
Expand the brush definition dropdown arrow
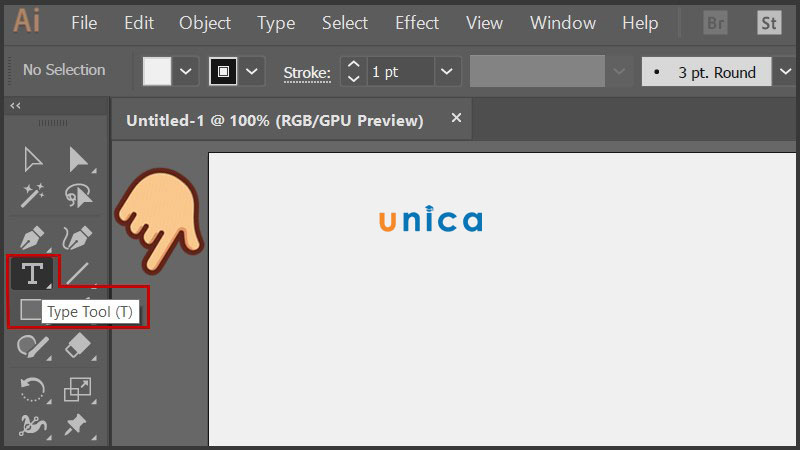pyautogui.click(x=785, y=72)
